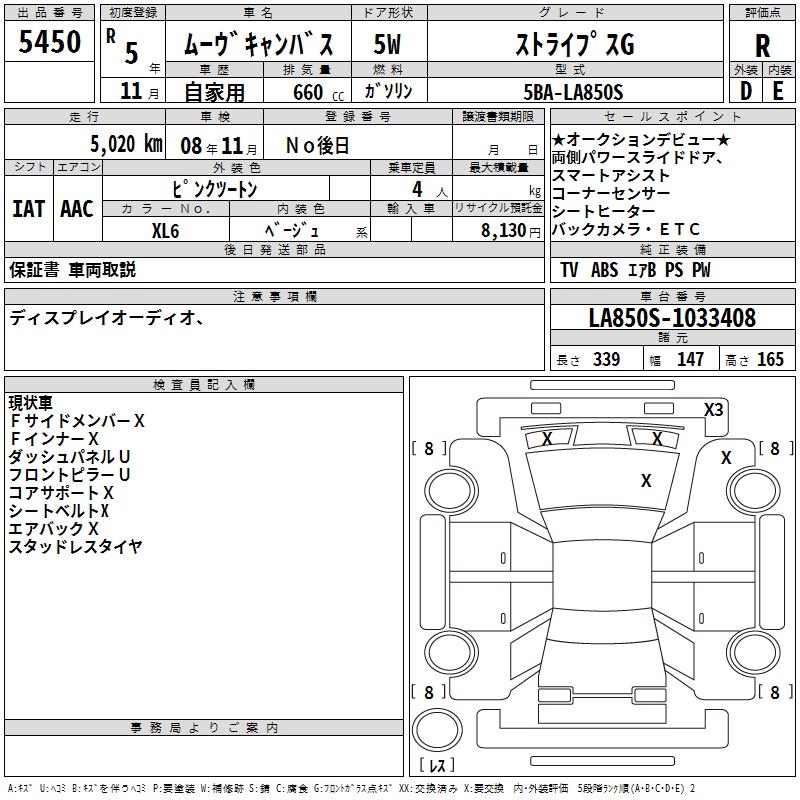The height and width of the screenshot is (800, 800).
Task: Click the overall evaluation score R
Action: (x=762, y=46)
